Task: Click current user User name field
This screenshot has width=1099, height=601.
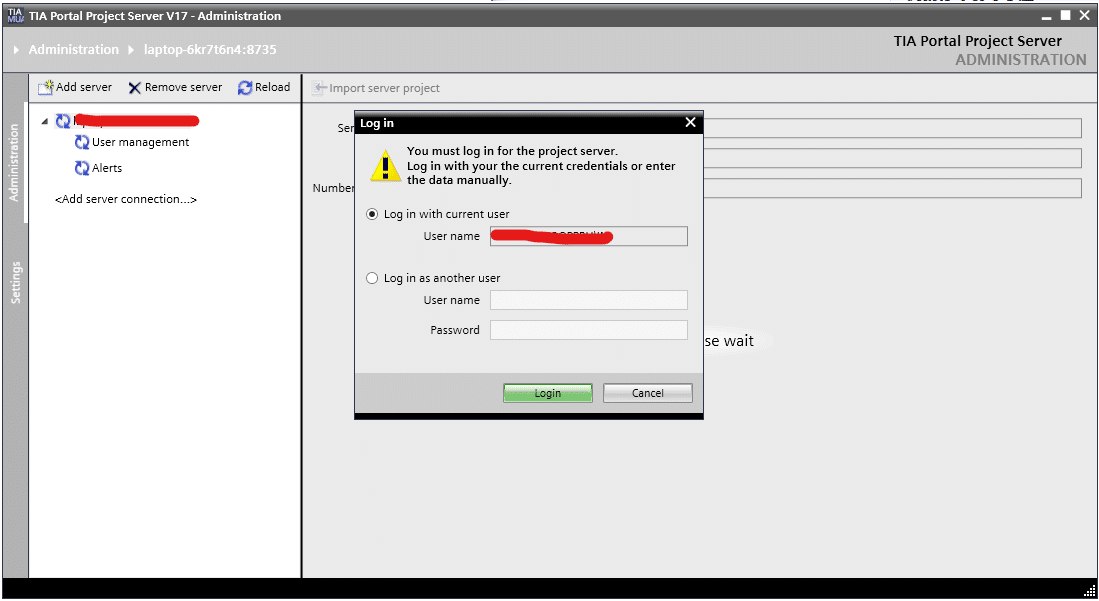Action: point(589,236)
